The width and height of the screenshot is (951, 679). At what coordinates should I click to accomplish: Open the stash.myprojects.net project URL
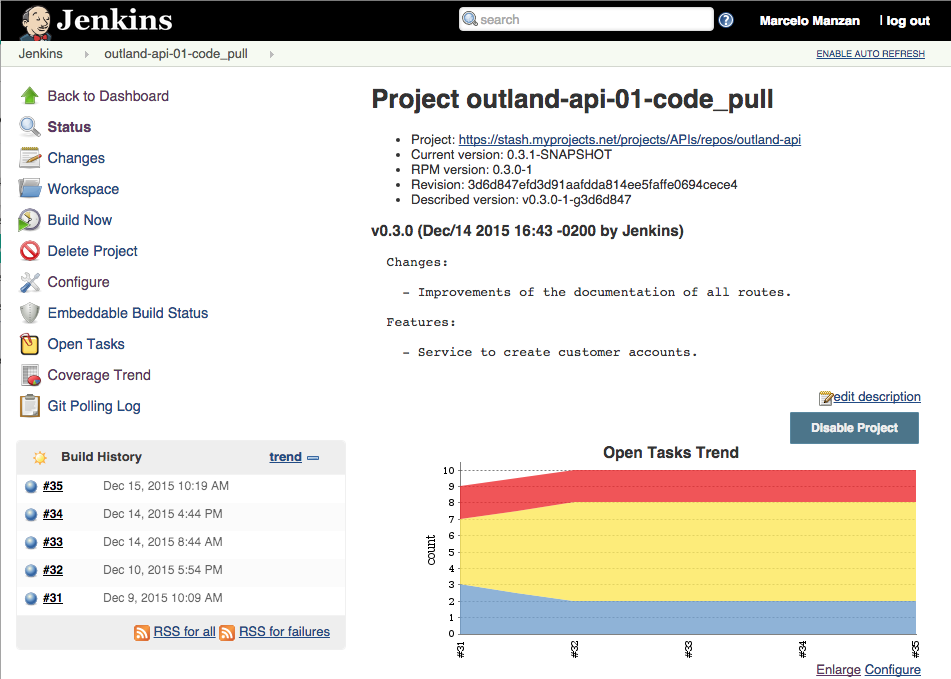630,139
